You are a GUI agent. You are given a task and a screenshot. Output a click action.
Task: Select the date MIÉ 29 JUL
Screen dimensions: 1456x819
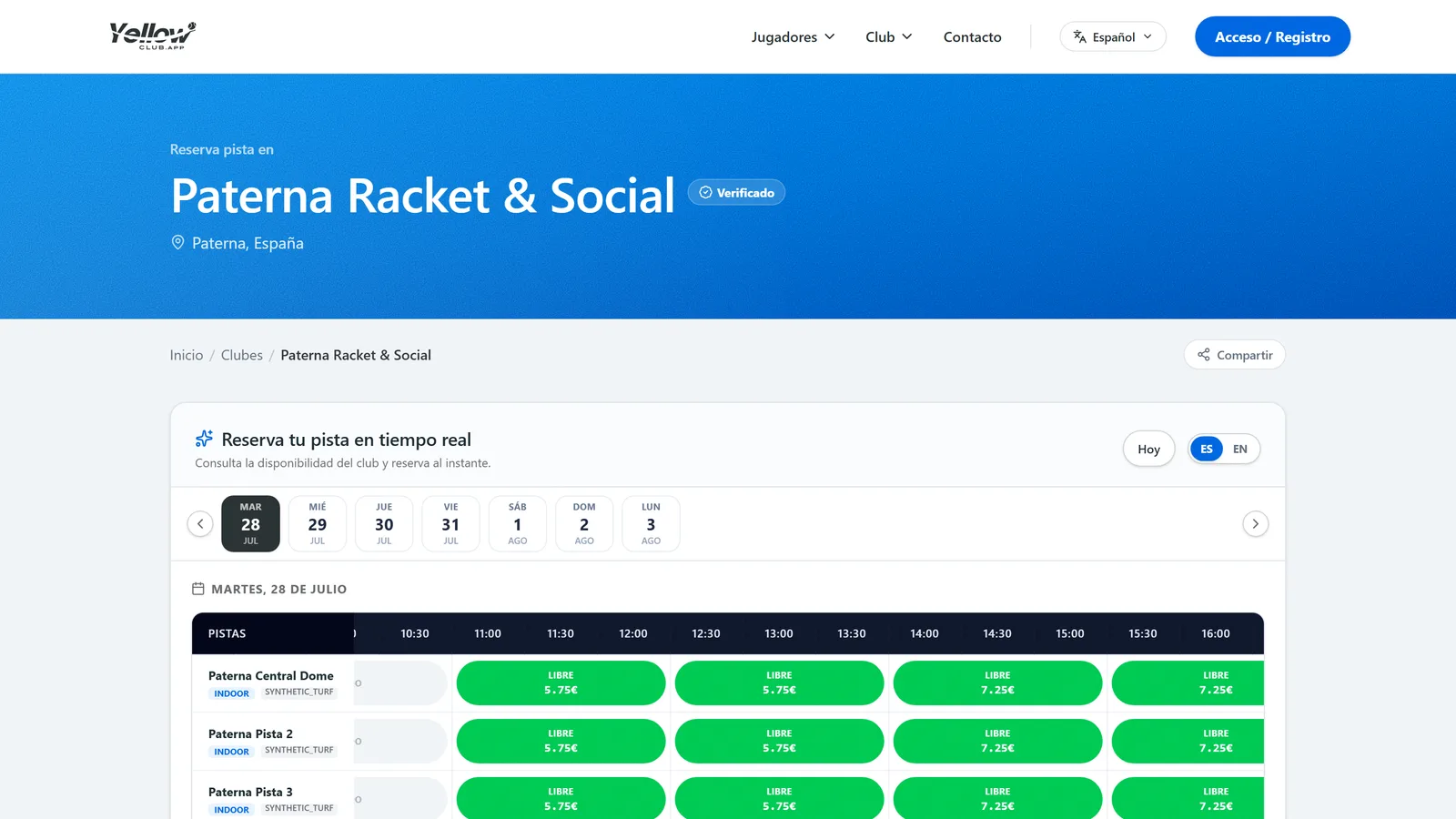(318, 523)
